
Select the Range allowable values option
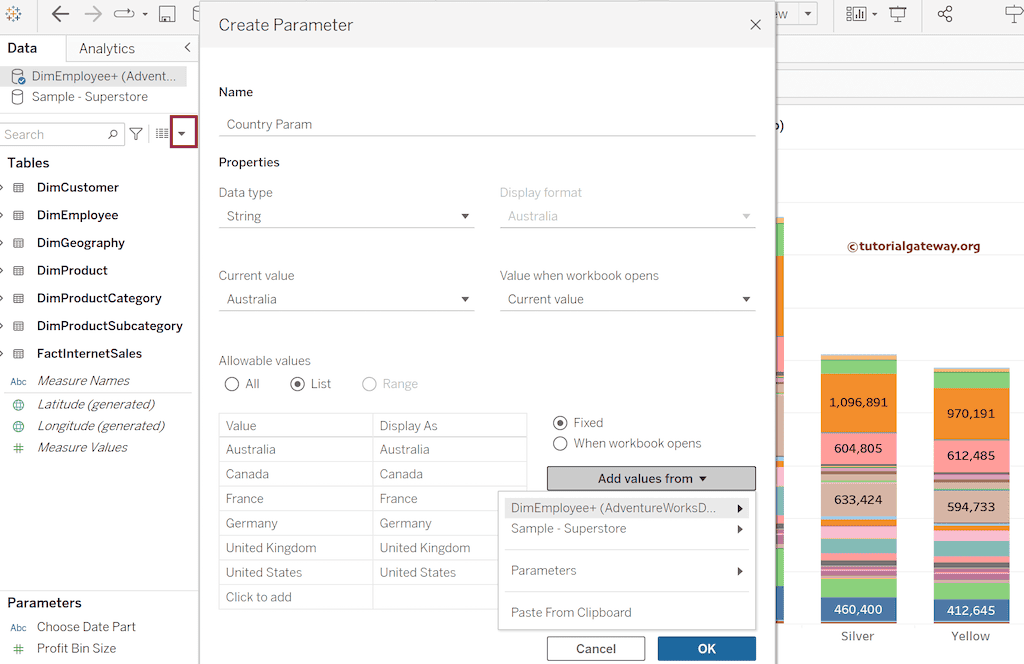click(370, 384)
